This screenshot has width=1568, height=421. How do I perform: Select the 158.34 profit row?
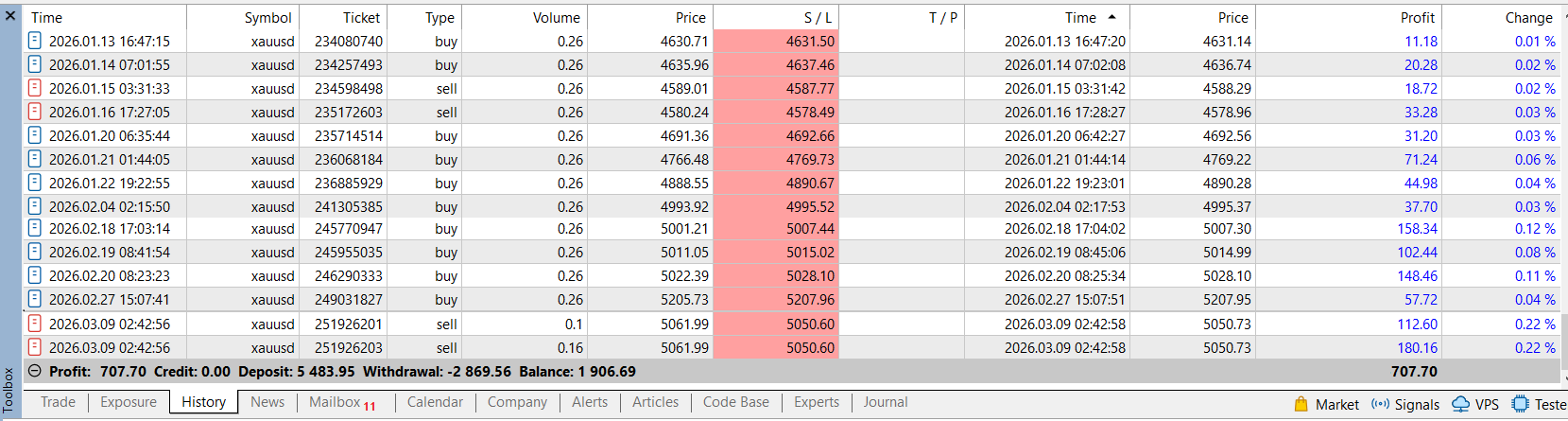coord(1417,229)
